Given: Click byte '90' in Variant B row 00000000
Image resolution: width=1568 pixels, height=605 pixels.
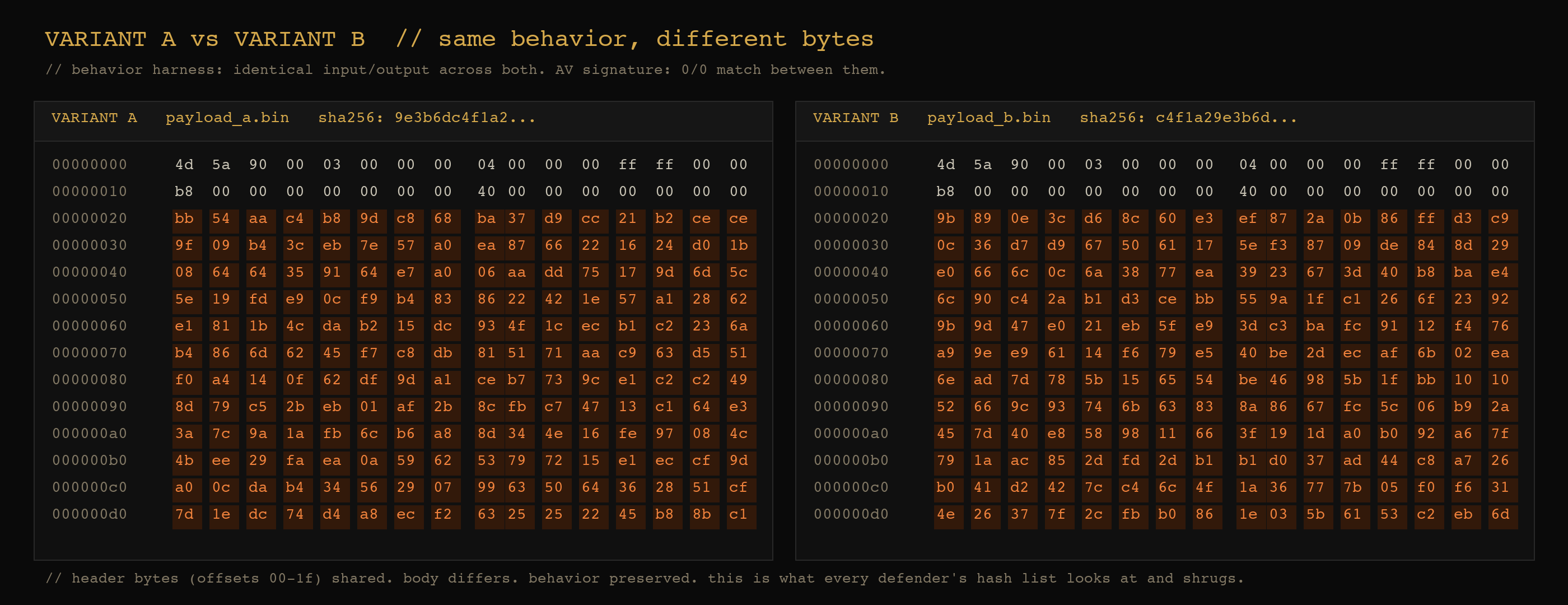Looking at the screenshot, I should 1020,164.
